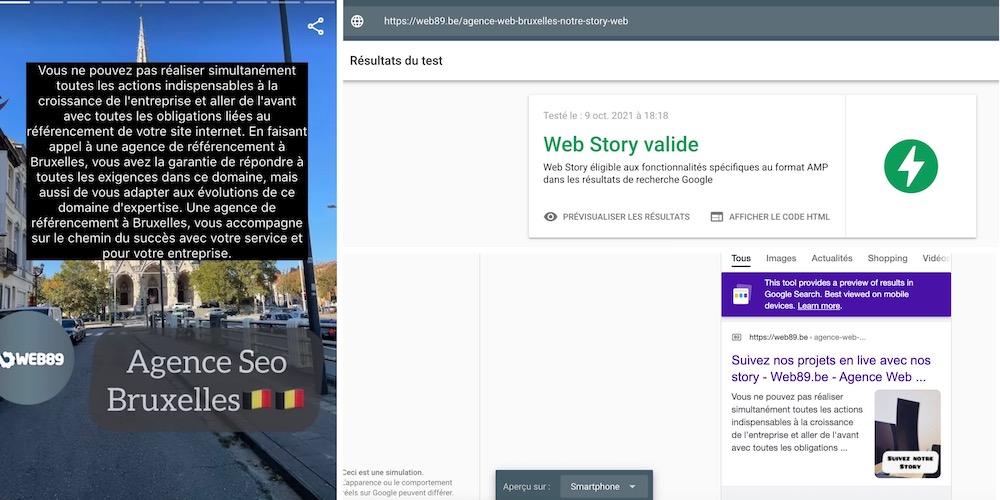Screen dimensions: 1000x500
Task: Select the Tous search tab
Action: pyautogui.click(x=741, y=258)
